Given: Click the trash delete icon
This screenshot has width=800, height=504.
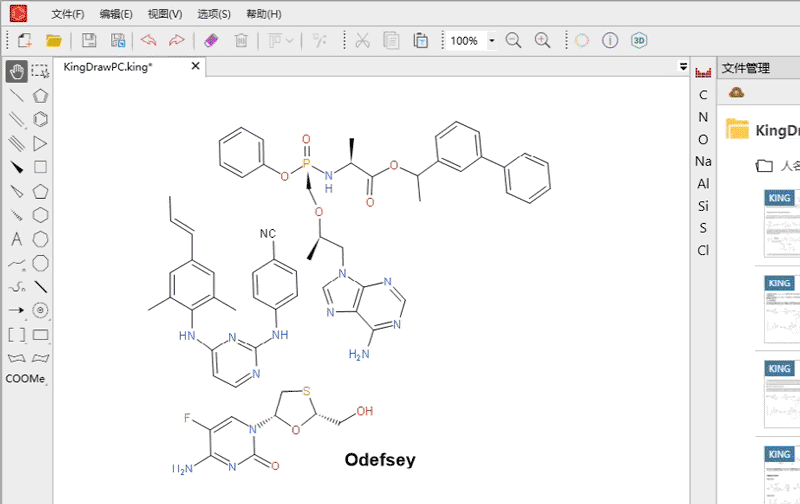Looking at the screenshot, I should tap(241, 40).
